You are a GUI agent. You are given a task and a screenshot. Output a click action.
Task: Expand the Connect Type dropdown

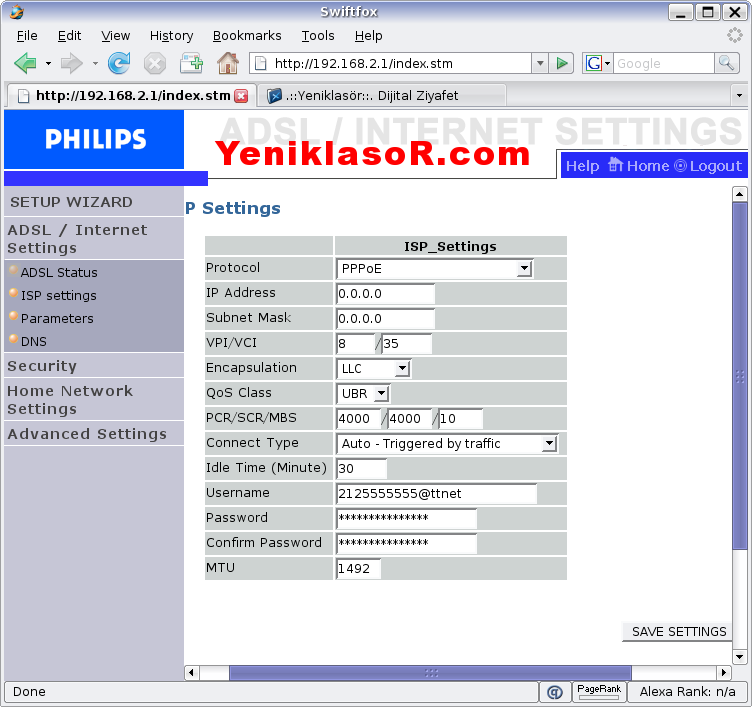pos(447,443)
